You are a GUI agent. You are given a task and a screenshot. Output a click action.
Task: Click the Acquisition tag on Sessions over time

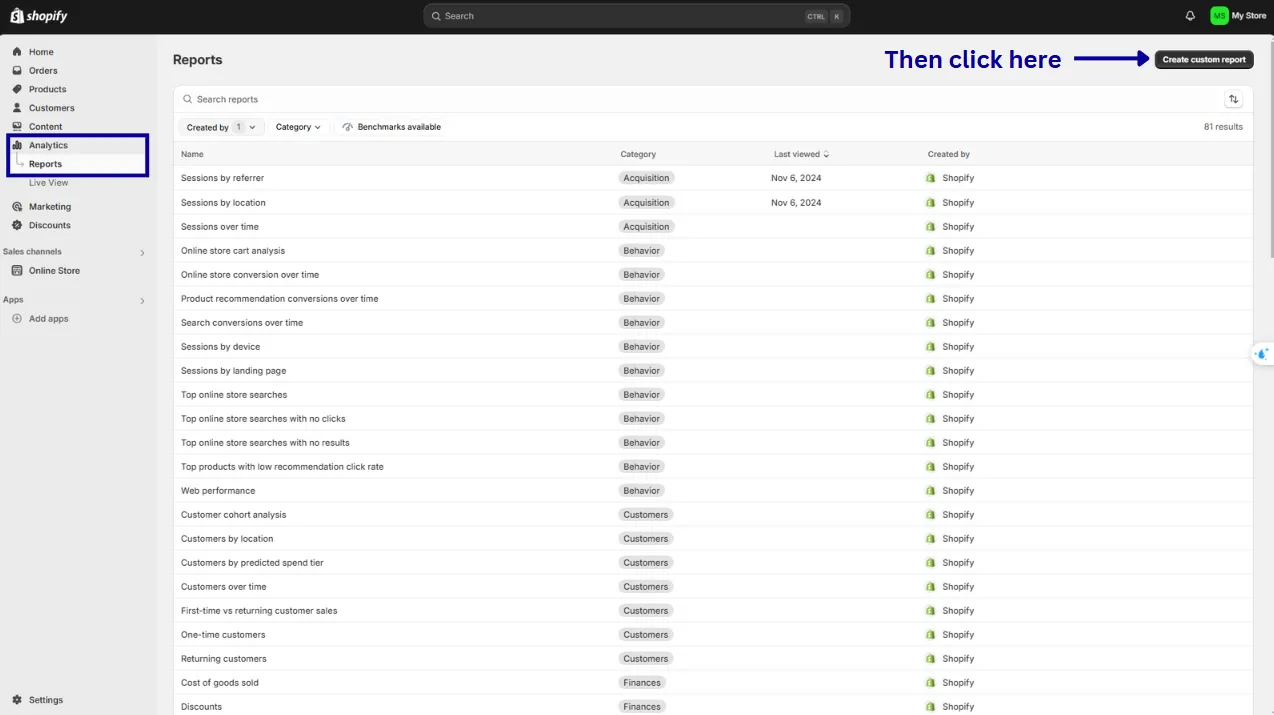coord(646,227)
